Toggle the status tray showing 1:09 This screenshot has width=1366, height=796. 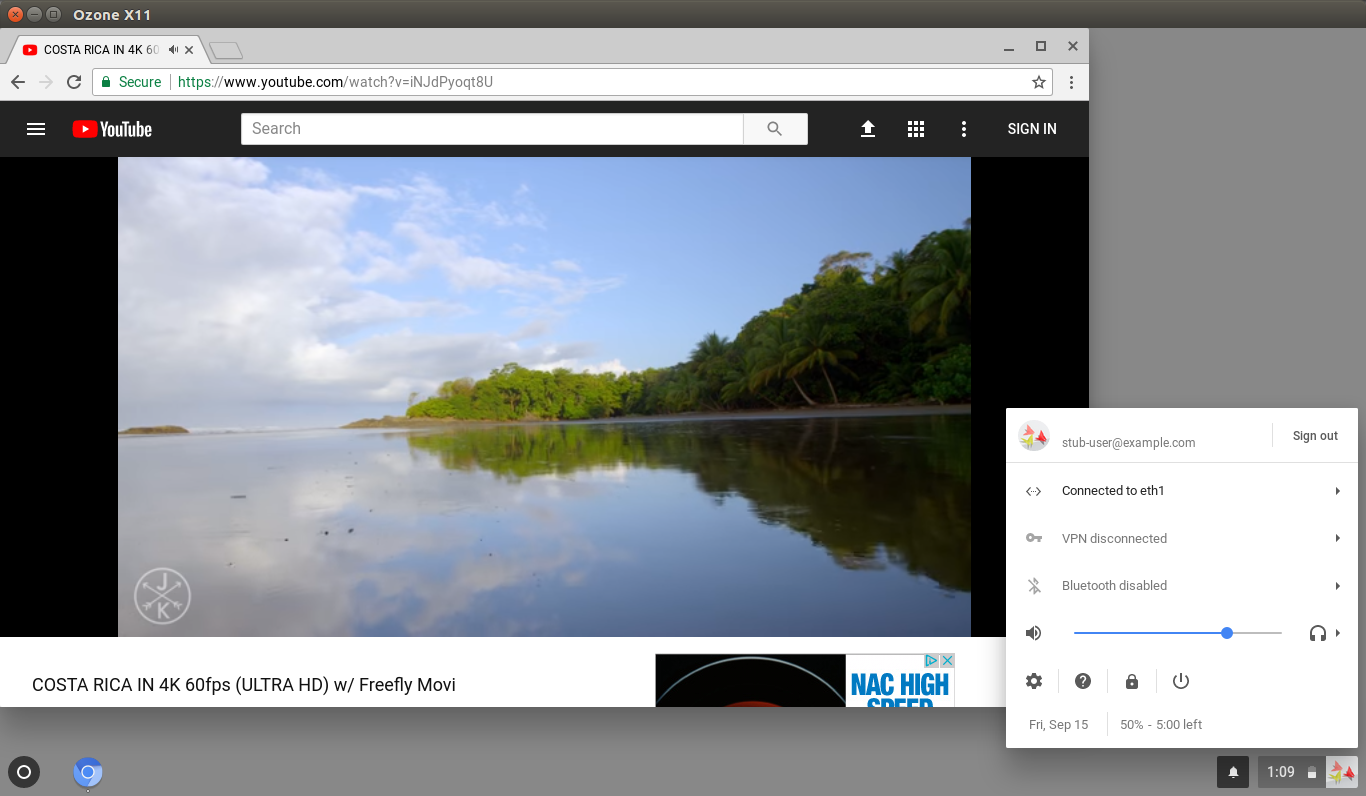(x=1307, y=772)
